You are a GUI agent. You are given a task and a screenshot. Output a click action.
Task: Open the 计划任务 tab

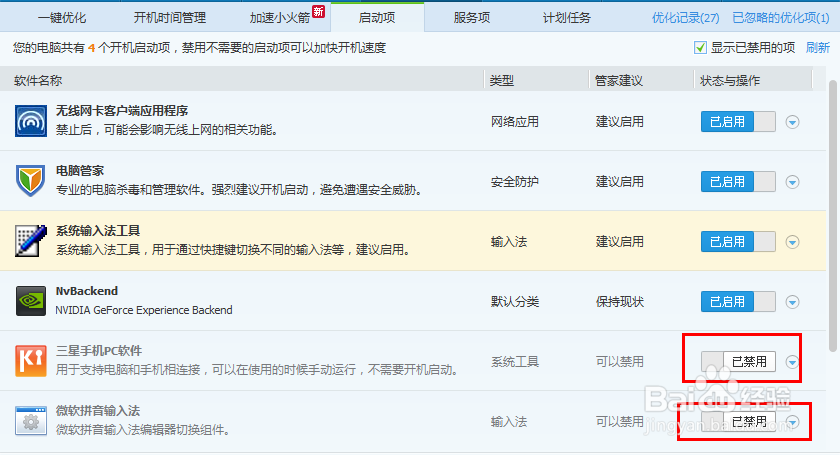tap(566, 18)
